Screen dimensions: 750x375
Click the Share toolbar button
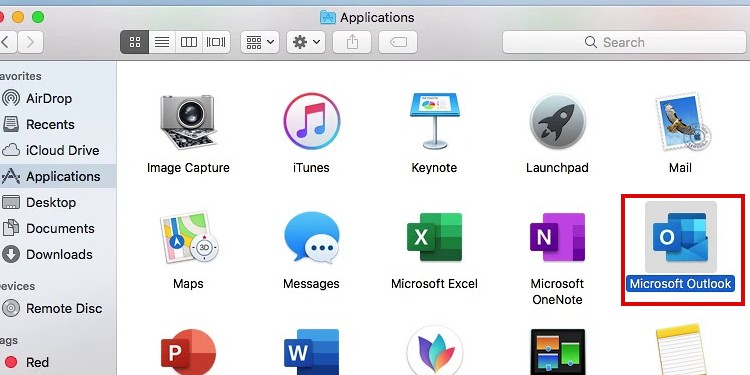click(352, 42)
